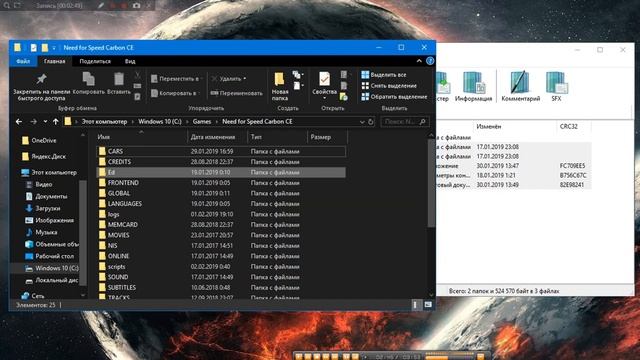Open Свойства properties button
Viewport: 640px width, 360px height.
coord(324,85)
